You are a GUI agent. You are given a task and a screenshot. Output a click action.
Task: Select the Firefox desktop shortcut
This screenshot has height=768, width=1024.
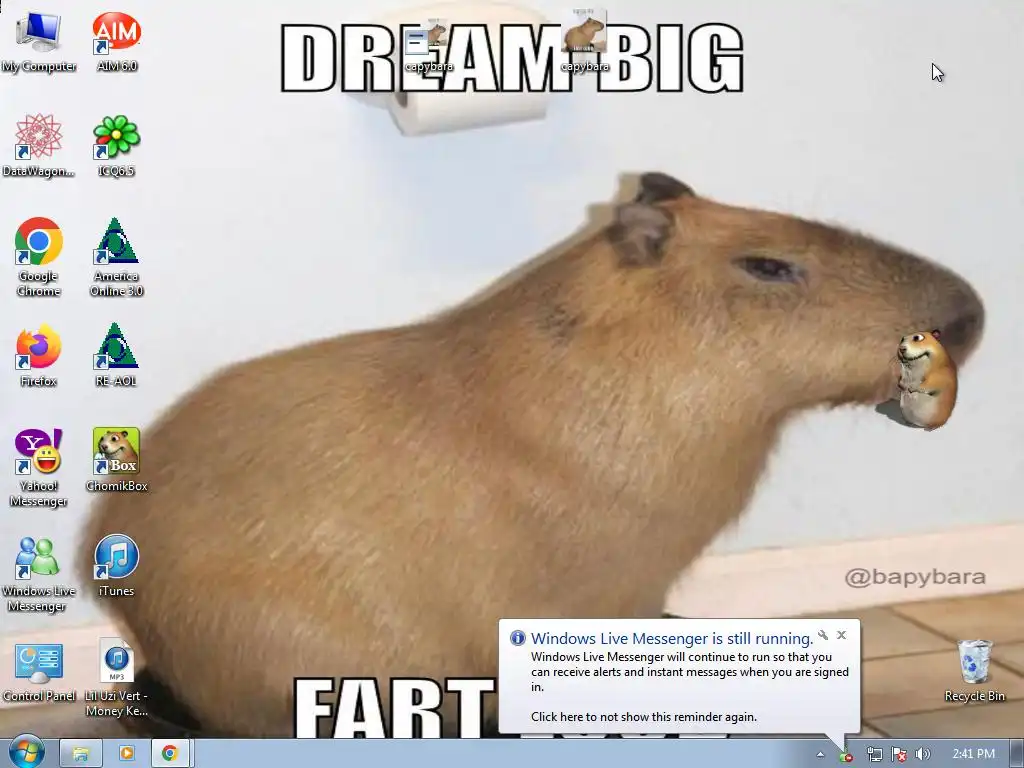tap(39, 356)
